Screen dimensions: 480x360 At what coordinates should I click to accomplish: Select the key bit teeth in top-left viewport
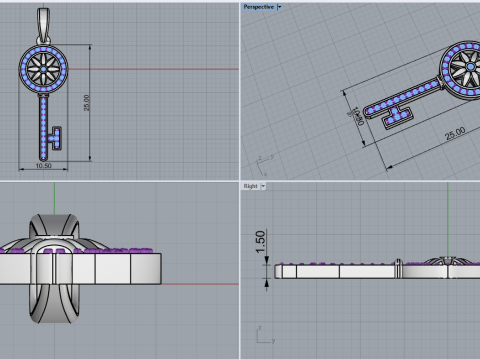coord(55,138)
